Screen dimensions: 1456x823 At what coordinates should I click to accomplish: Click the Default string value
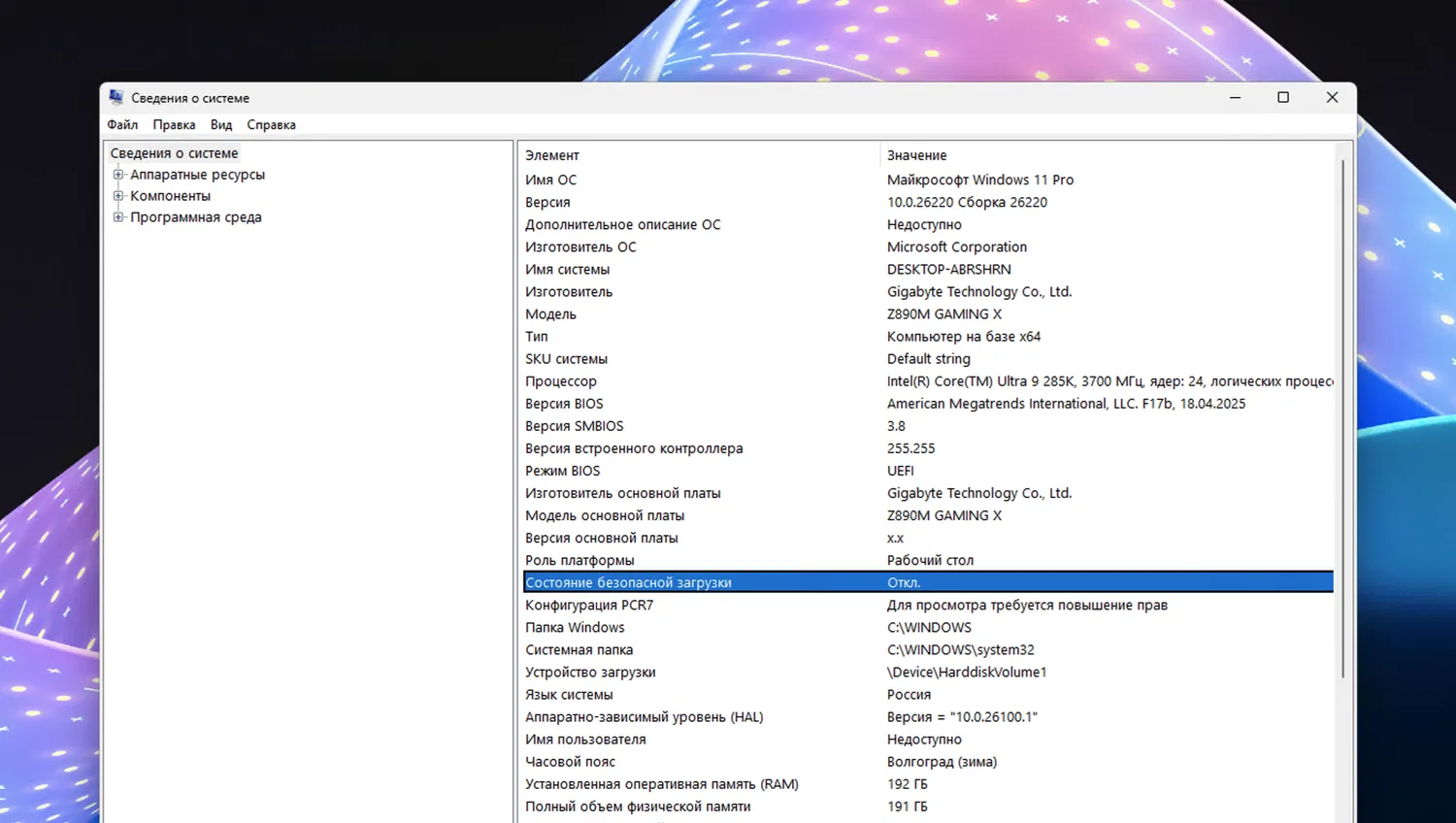point(928,358)
